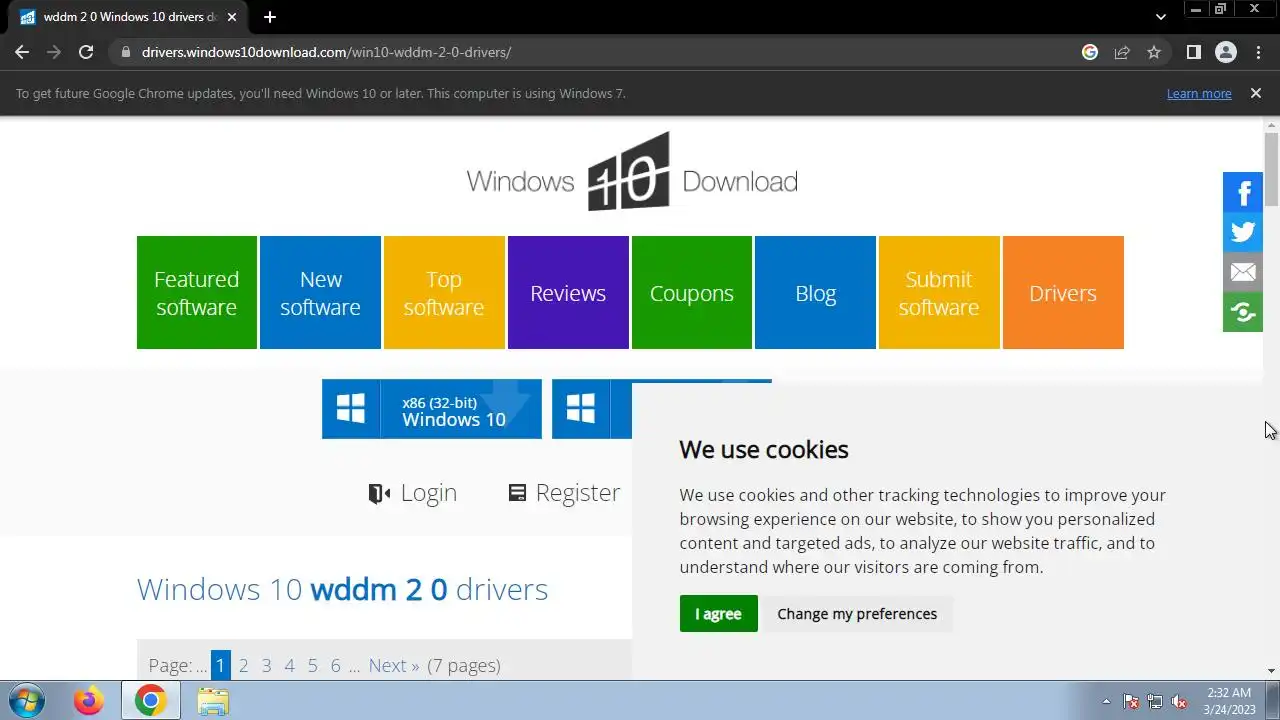Share page on Twitter sidebar icon
The width and height of the screenshot is (1280, 720).
pyautogui.click(x=1243, y=232)
